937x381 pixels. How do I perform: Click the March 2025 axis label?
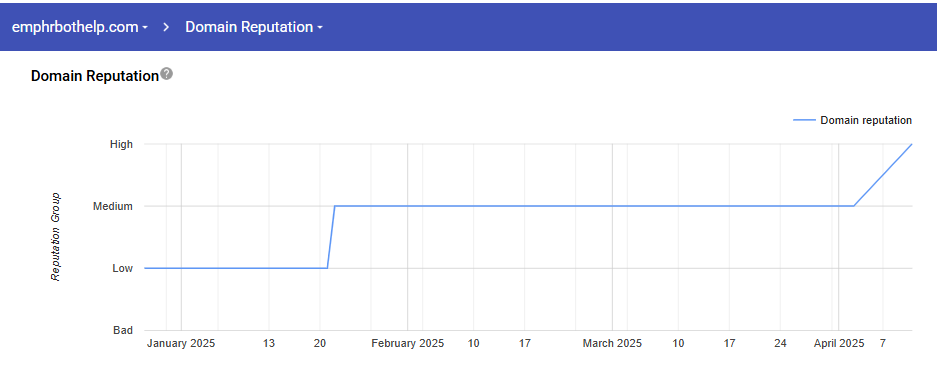[x=613, y=343]
